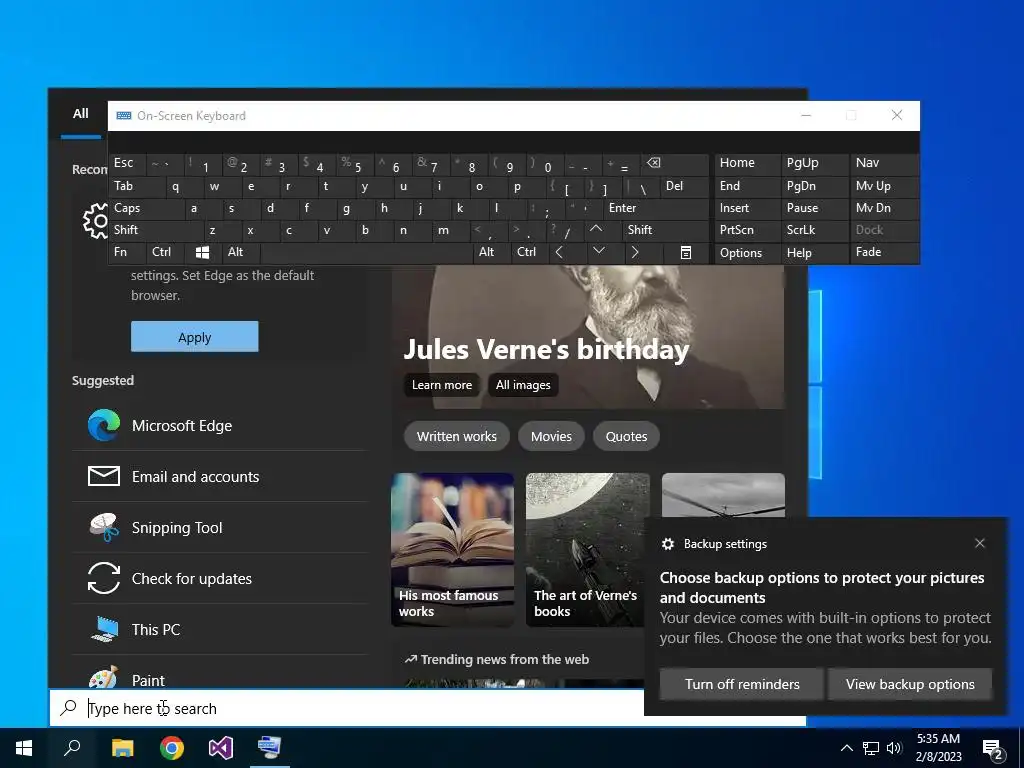Tap the Insert key on keyboard
The height and width of the screenshot is (768, 1024).
747,208
